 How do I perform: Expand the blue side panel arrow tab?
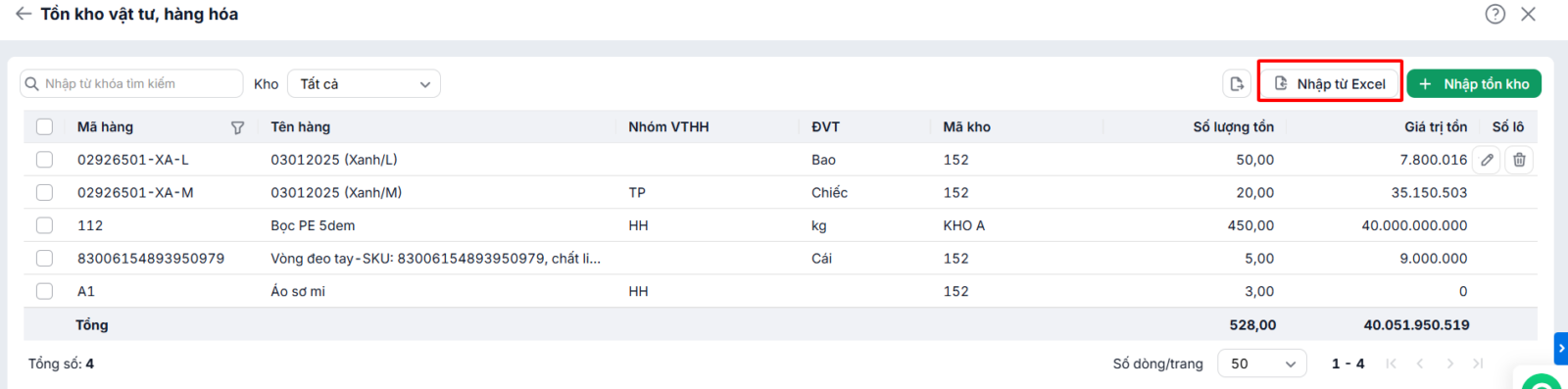coord(1561,348)
